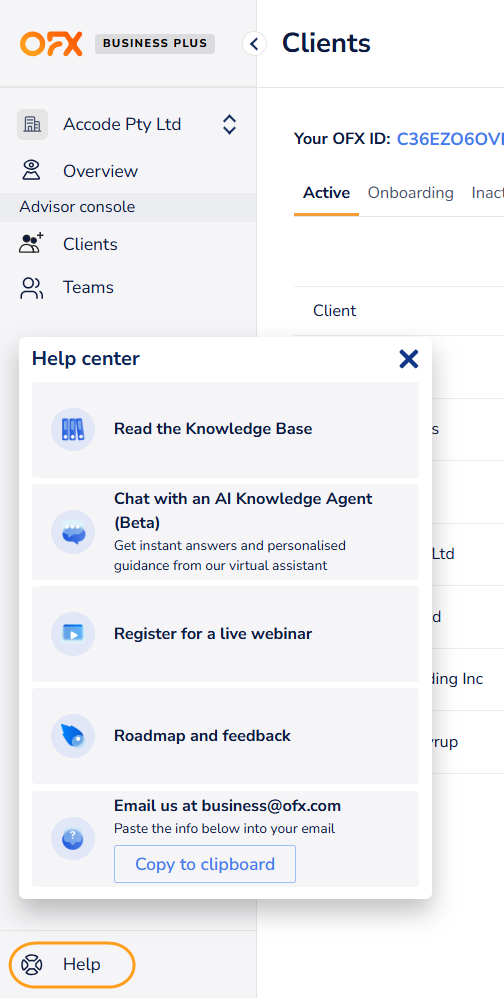The width and height of the screenshot is (504, 998).
Task: Start Chat with an AI Knowledge Agent
Action: pyautogui.click(x=225, y=532)
